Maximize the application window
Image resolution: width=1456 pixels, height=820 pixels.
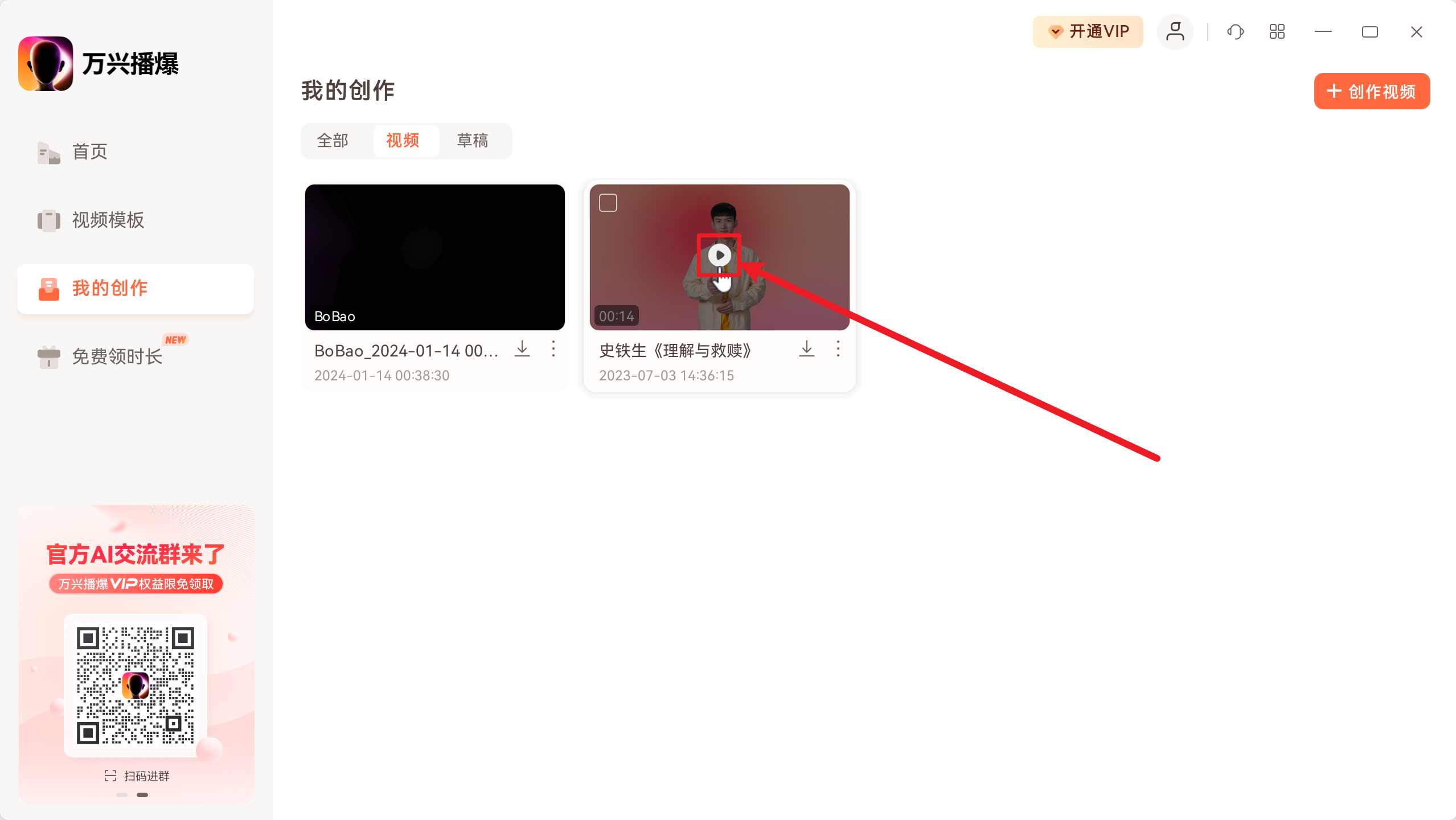pos(1370,32)
